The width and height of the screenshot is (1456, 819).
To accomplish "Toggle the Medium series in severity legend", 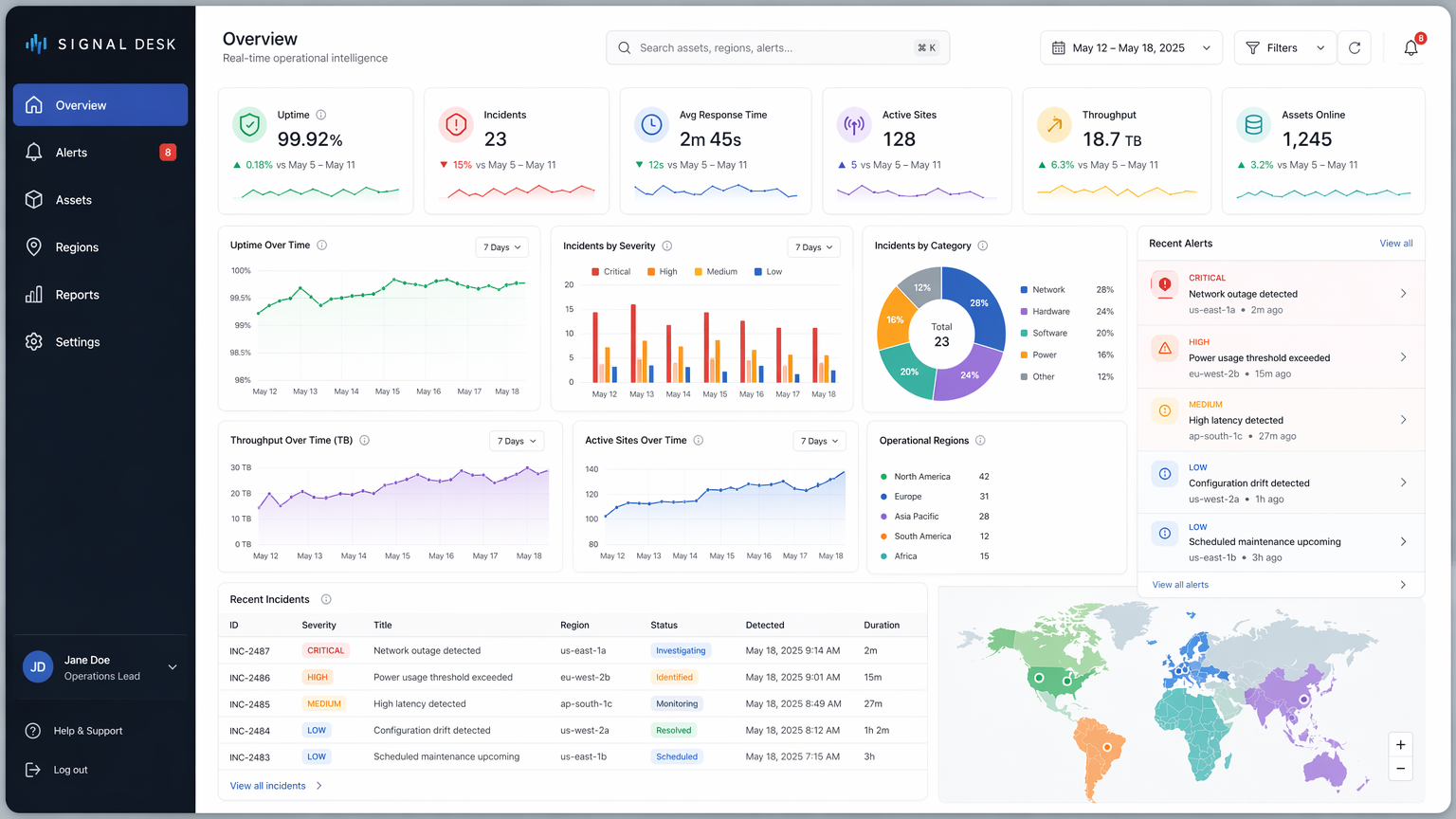I will 715,272.
